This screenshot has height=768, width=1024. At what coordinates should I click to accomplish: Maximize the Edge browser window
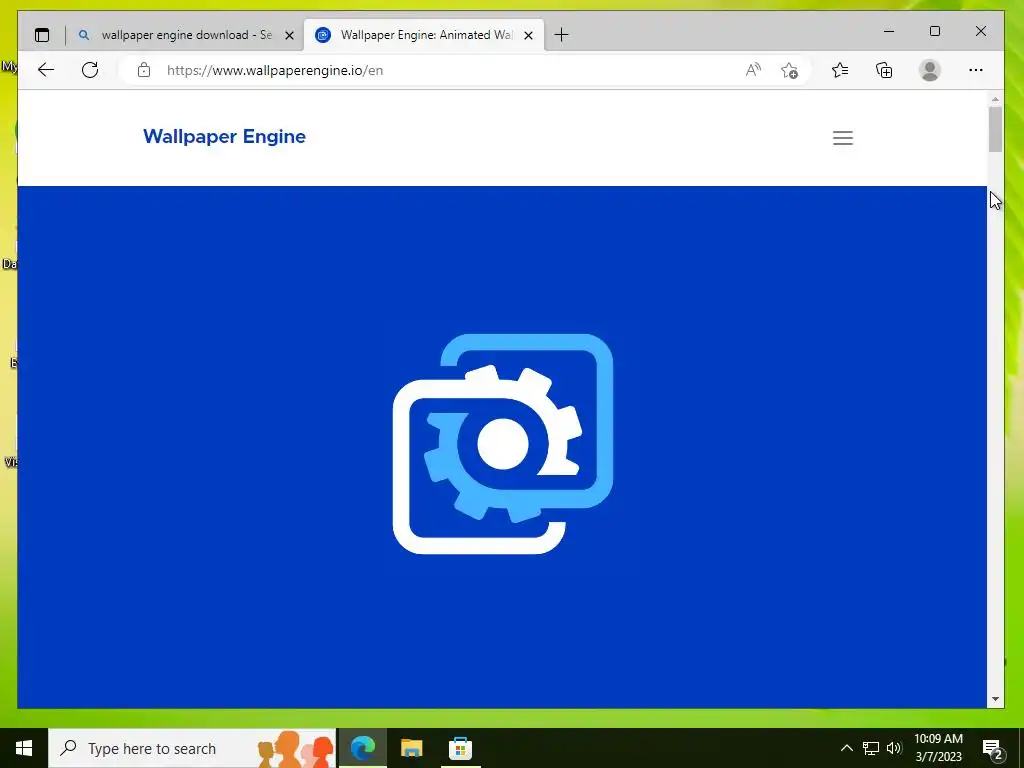coord(935,31)
